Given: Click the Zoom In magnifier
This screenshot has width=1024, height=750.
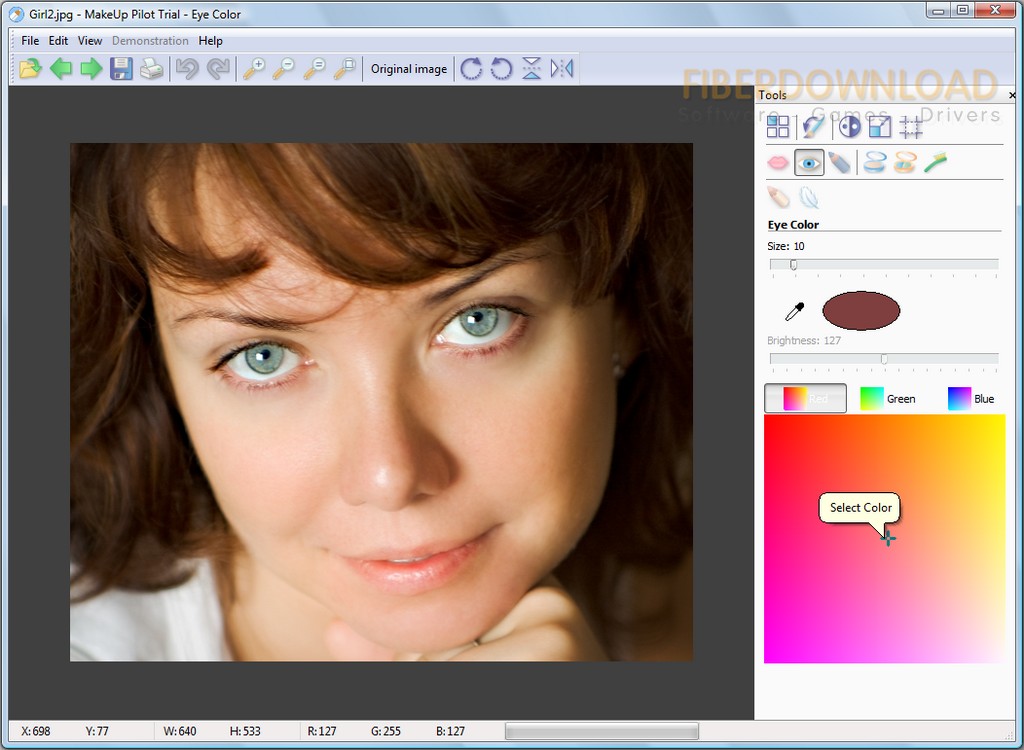Looking at the screenshot, I should pyautogui.click(x=254, y=69).
